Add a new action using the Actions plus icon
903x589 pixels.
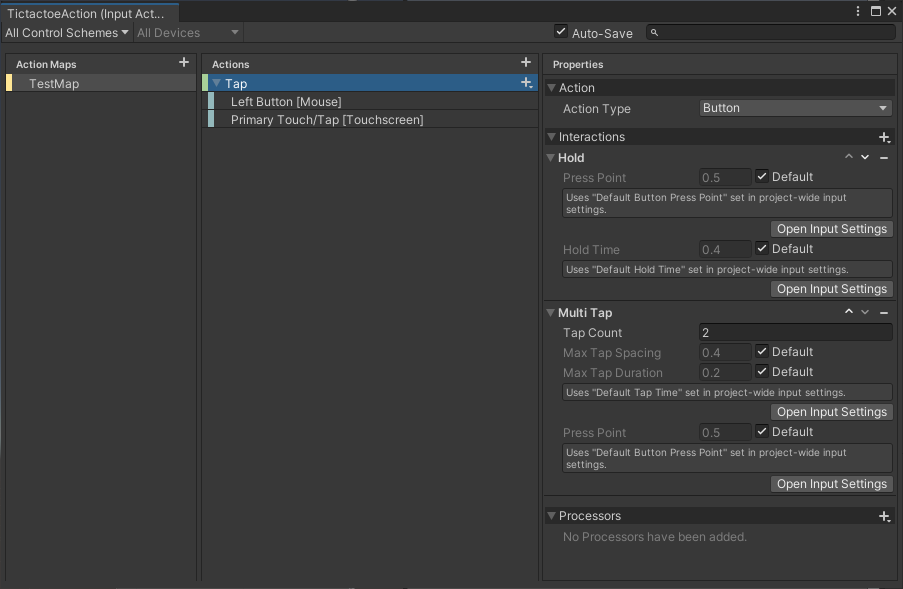pos(526,62)
